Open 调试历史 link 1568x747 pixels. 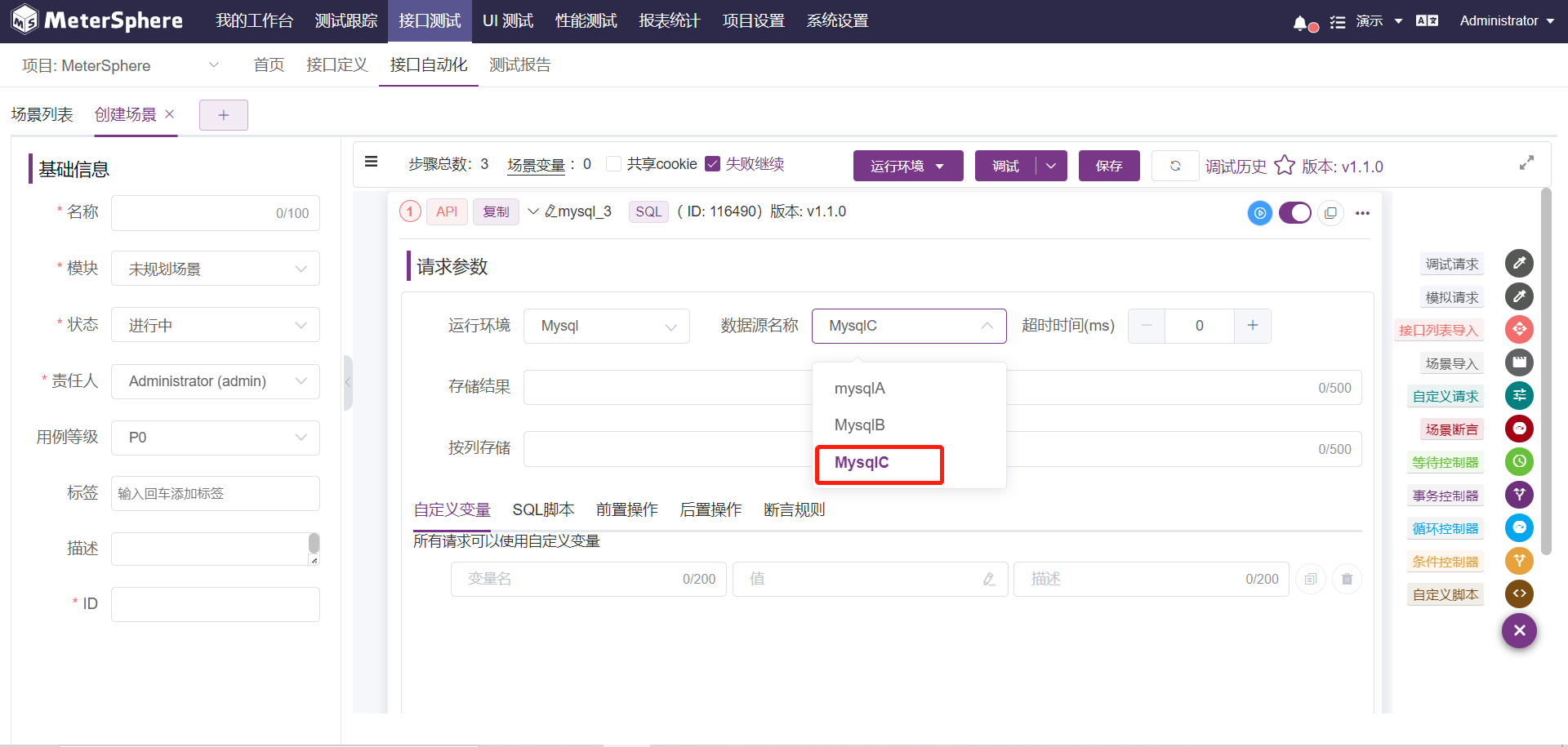pyautogui.click(x=1236, y=167)
